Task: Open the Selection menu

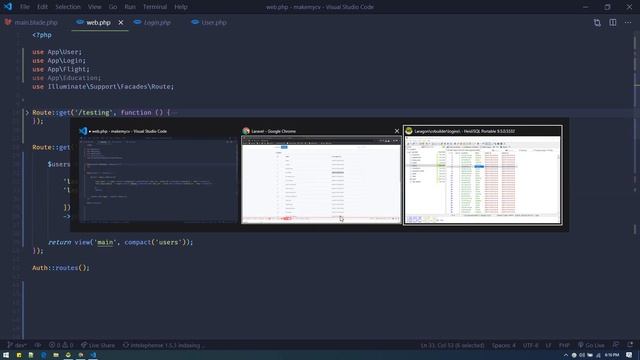Action: [68, 7]
